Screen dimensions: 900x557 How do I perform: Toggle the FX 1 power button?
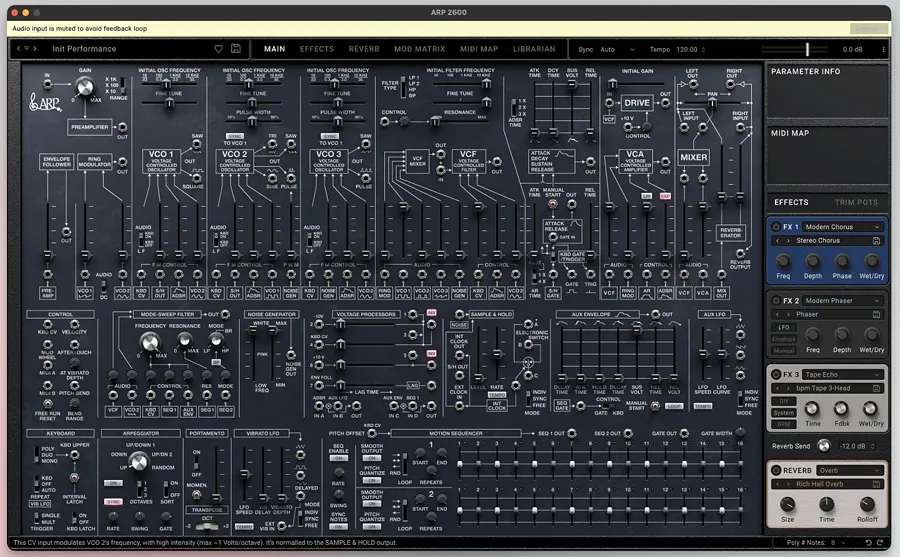point(774,227)
